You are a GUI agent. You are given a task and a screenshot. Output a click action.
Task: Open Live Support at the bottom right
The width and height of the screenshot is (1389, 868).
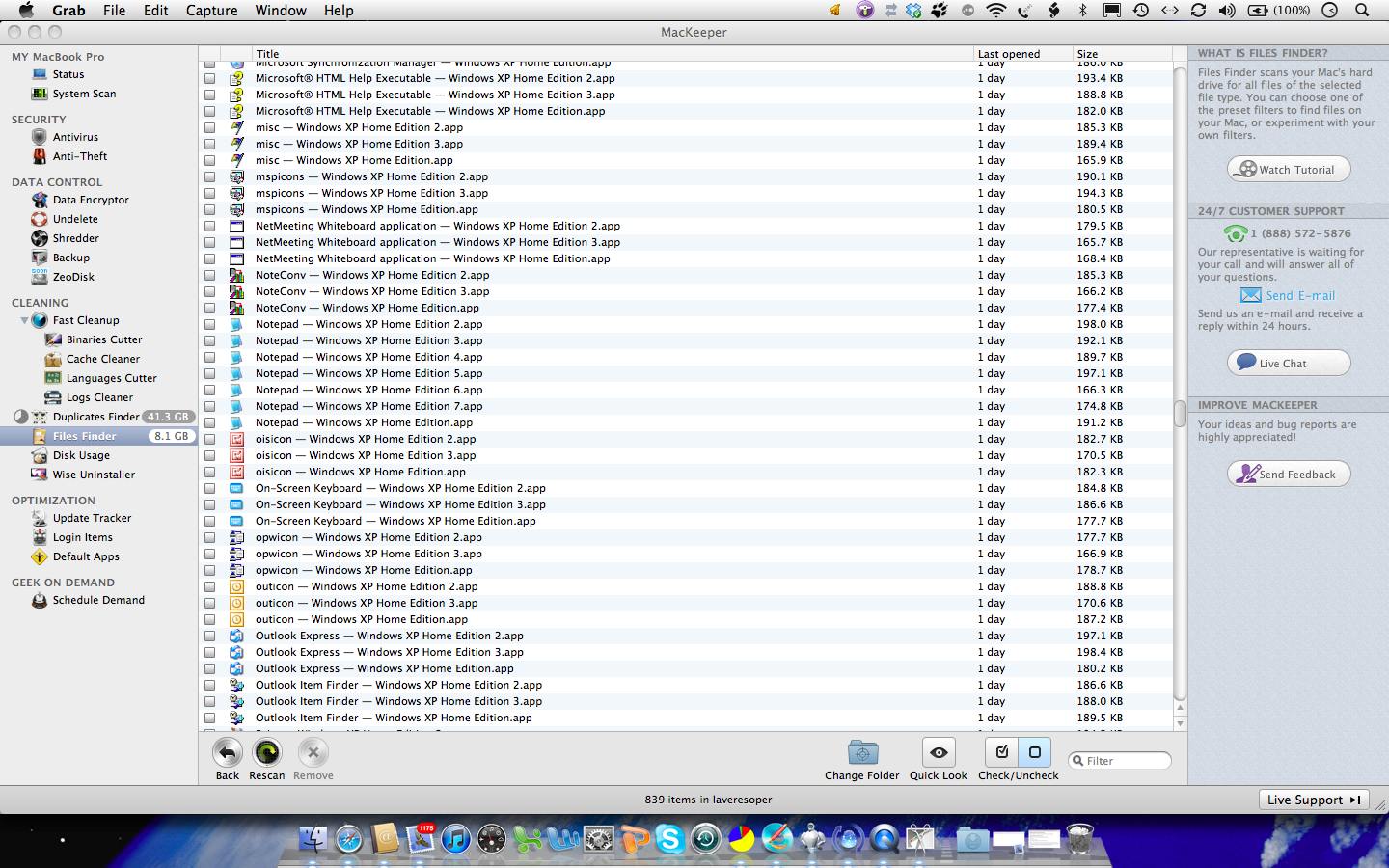1314,800
